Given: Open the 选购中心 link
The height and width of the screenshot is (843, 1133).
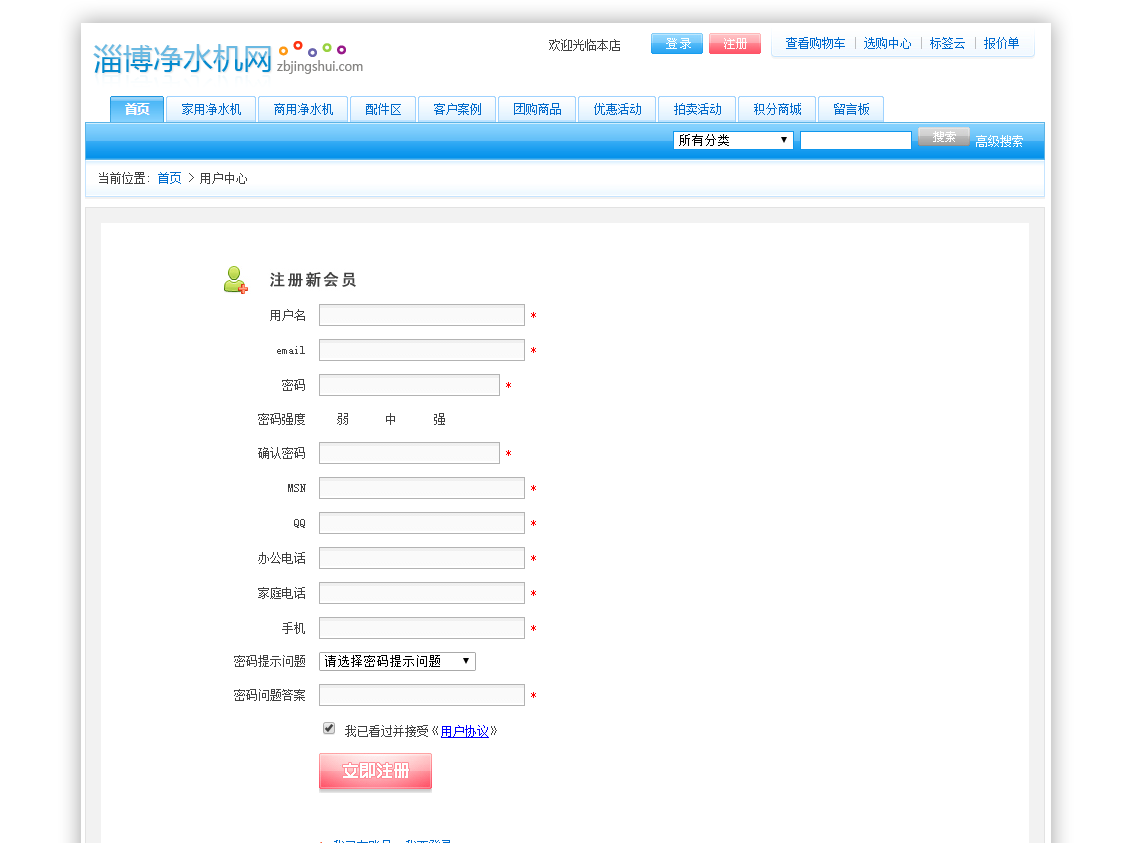Looking at the screenshot, I should click(x=887, y=43).
